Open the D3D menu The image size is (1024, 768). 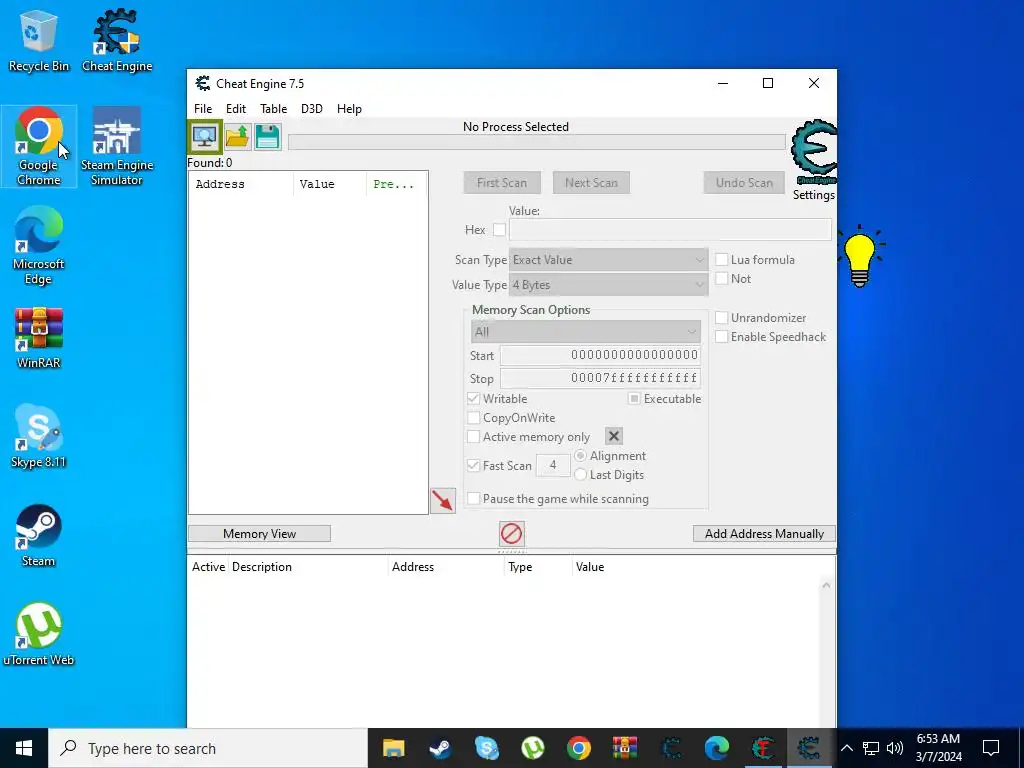pos(312,109)
